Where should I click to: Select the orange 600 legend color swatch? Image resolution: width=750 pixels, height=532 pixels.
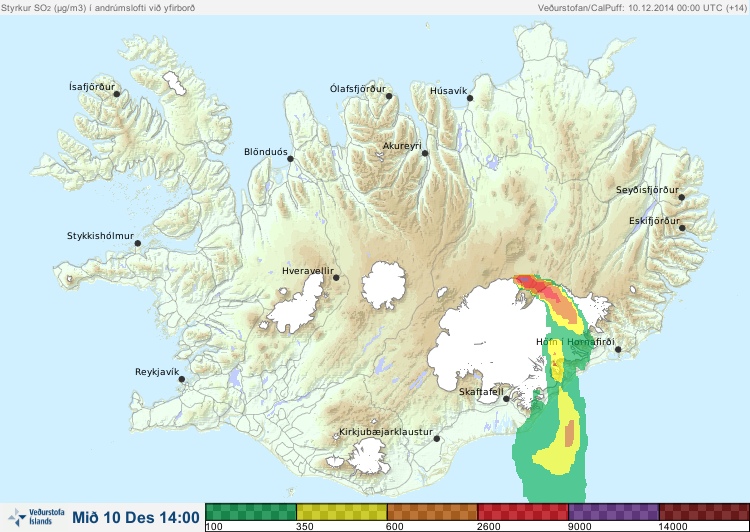[432, 512]
